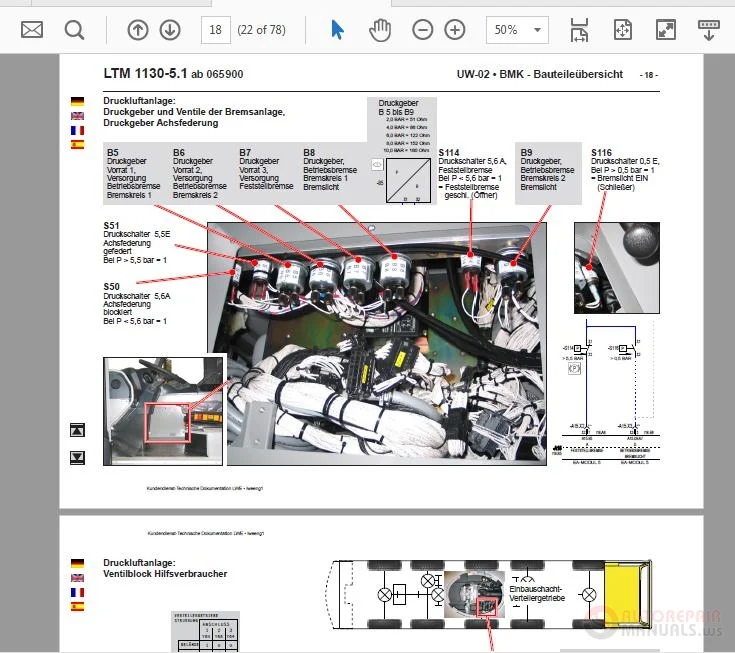Click 'Ventilblock Hilfsverbraucher' heading

(x=165, y=573)
